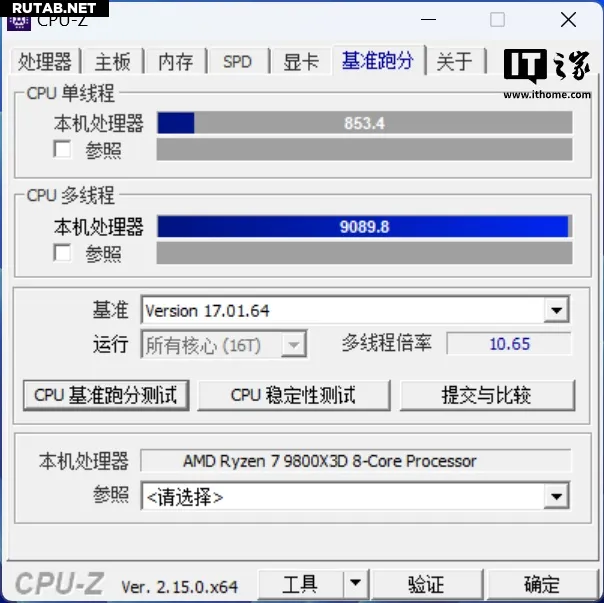Switch to the 内存 tab
This screenshot has height=603, width=604.
click(x=176, y=62)
